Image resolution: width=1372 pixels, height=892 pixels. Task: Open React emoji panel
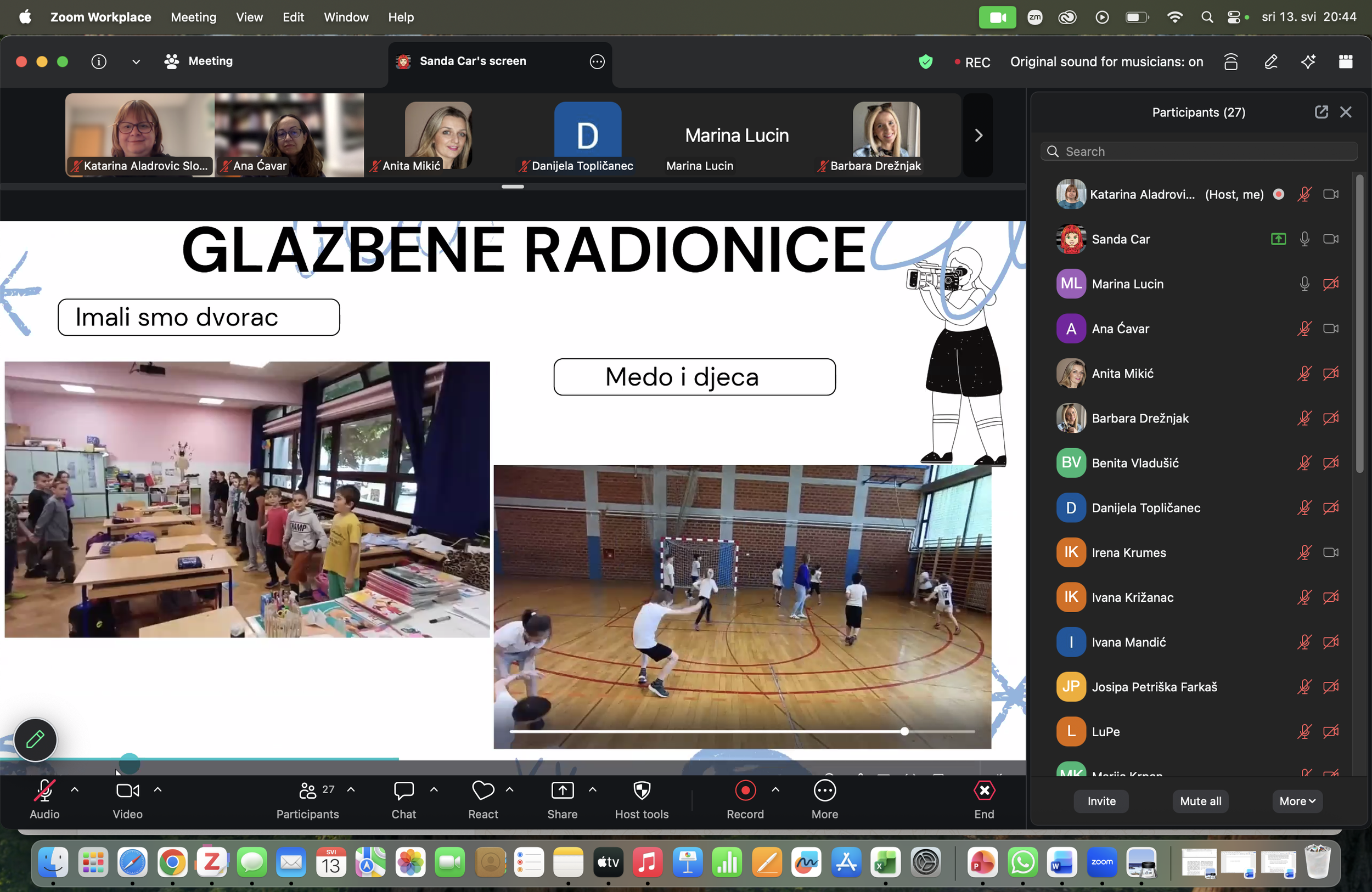tap(483, 800)
